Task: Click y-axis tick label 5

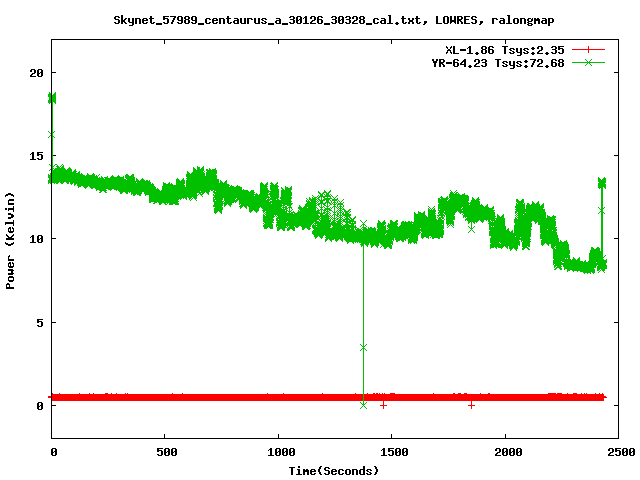Action: click(x=40, y=323)
